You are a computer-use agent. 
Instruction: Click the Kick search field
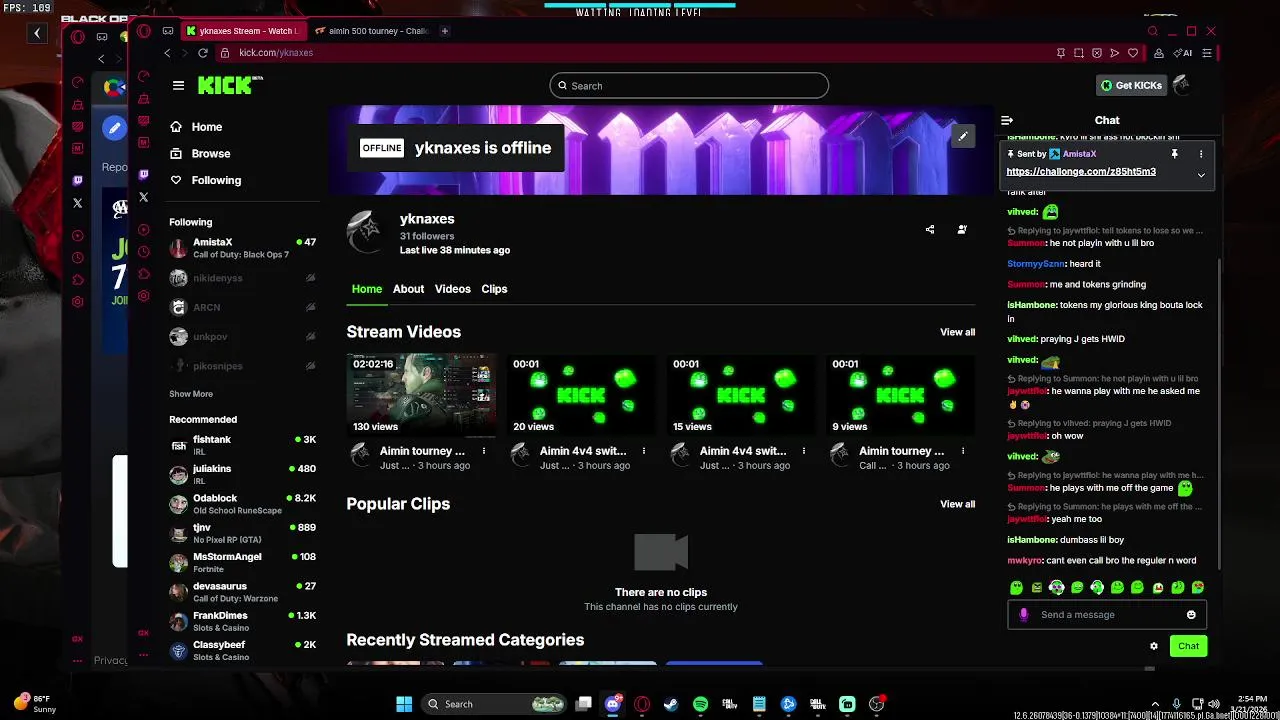coord(689,86)
